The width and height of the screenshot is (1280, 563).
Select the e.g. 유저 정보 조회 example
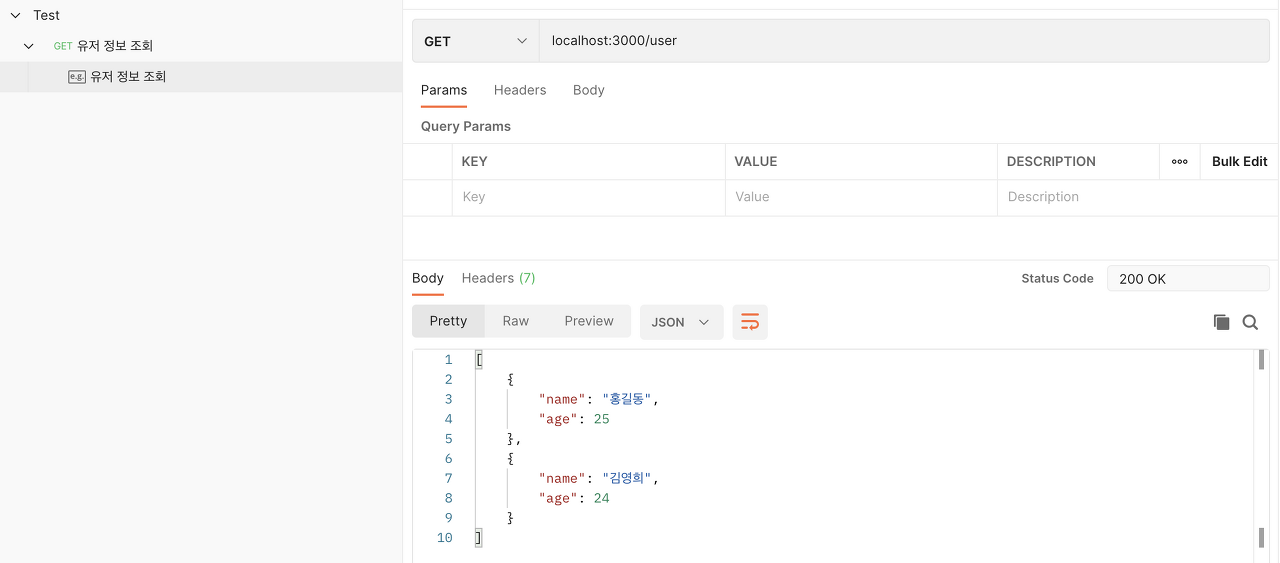pos(128,76)
